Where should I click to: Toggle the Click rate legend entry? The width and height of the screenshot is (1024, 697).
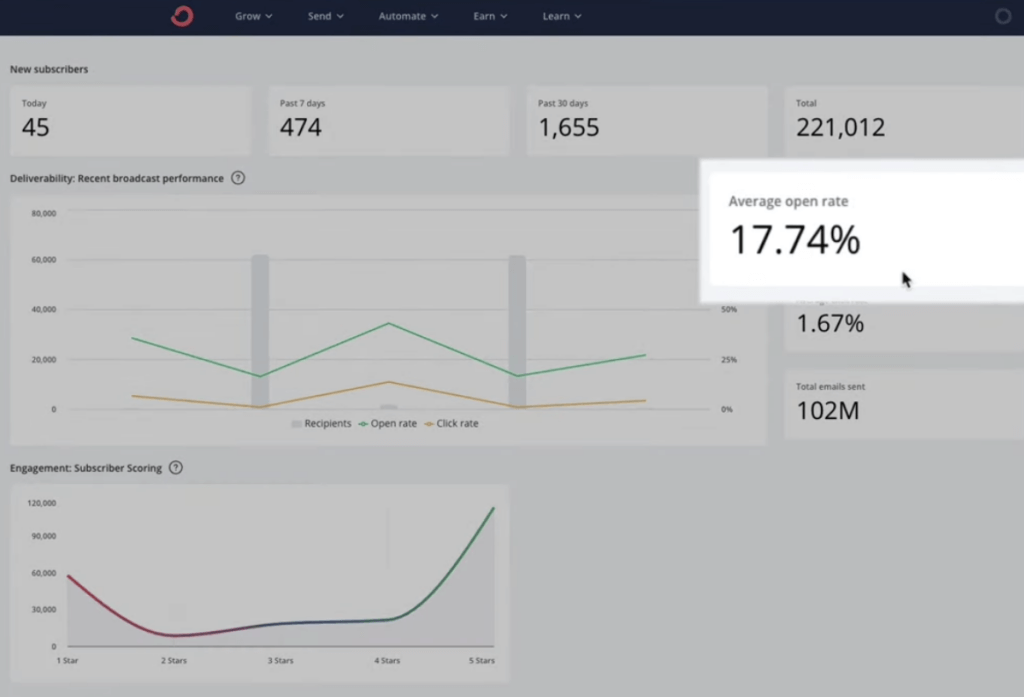[x=451, y=423]
